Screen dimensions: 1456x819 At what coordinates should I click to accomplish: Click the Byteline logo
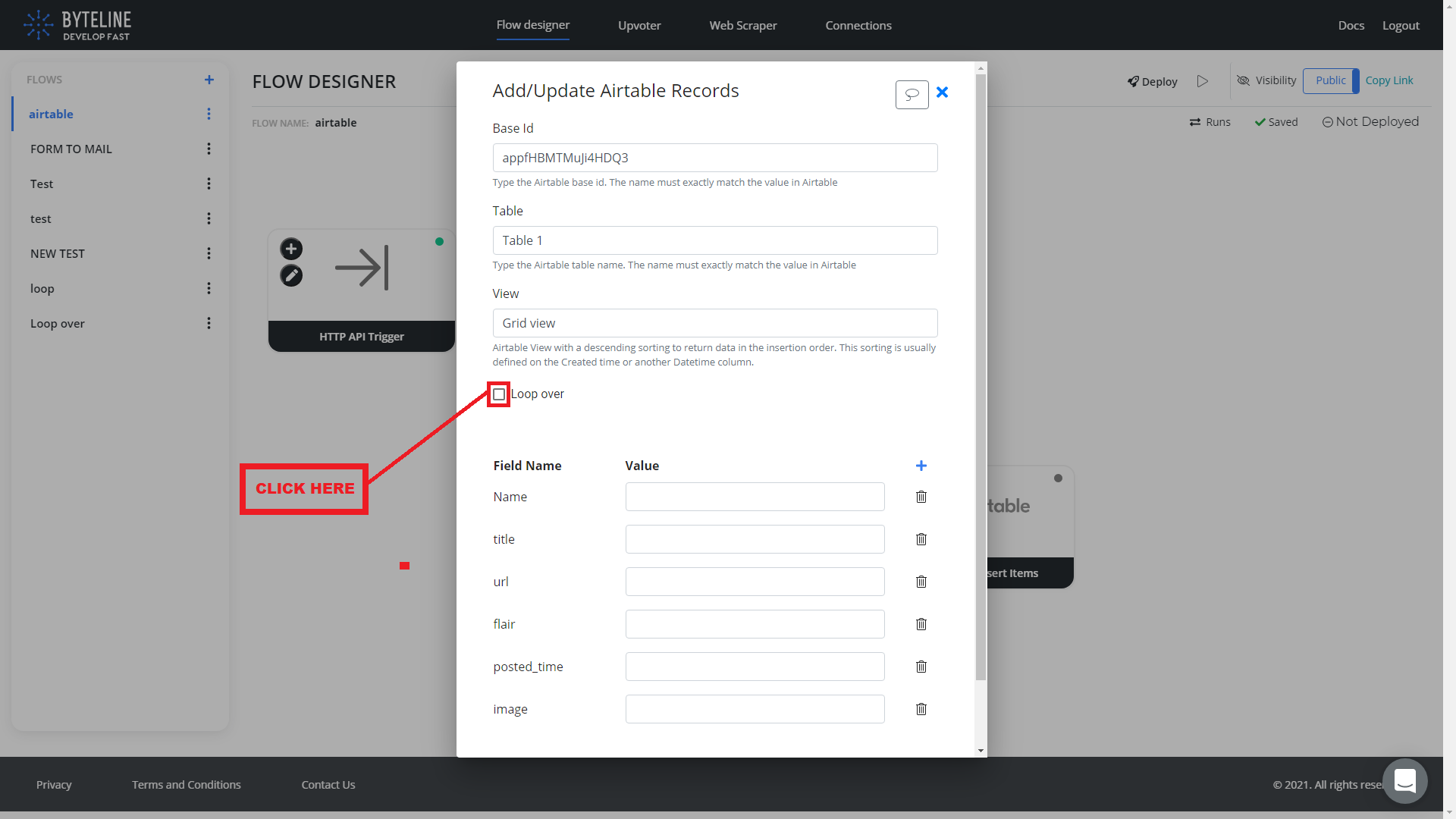(77, 25)
